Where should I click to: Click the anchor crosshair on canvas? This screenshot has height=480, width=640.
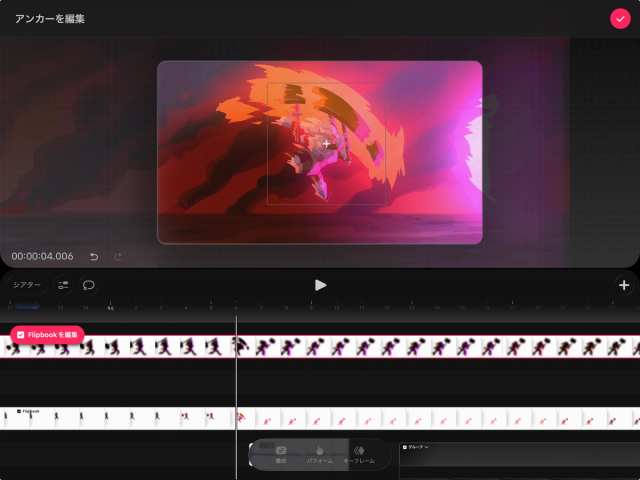tap(326, 144)
